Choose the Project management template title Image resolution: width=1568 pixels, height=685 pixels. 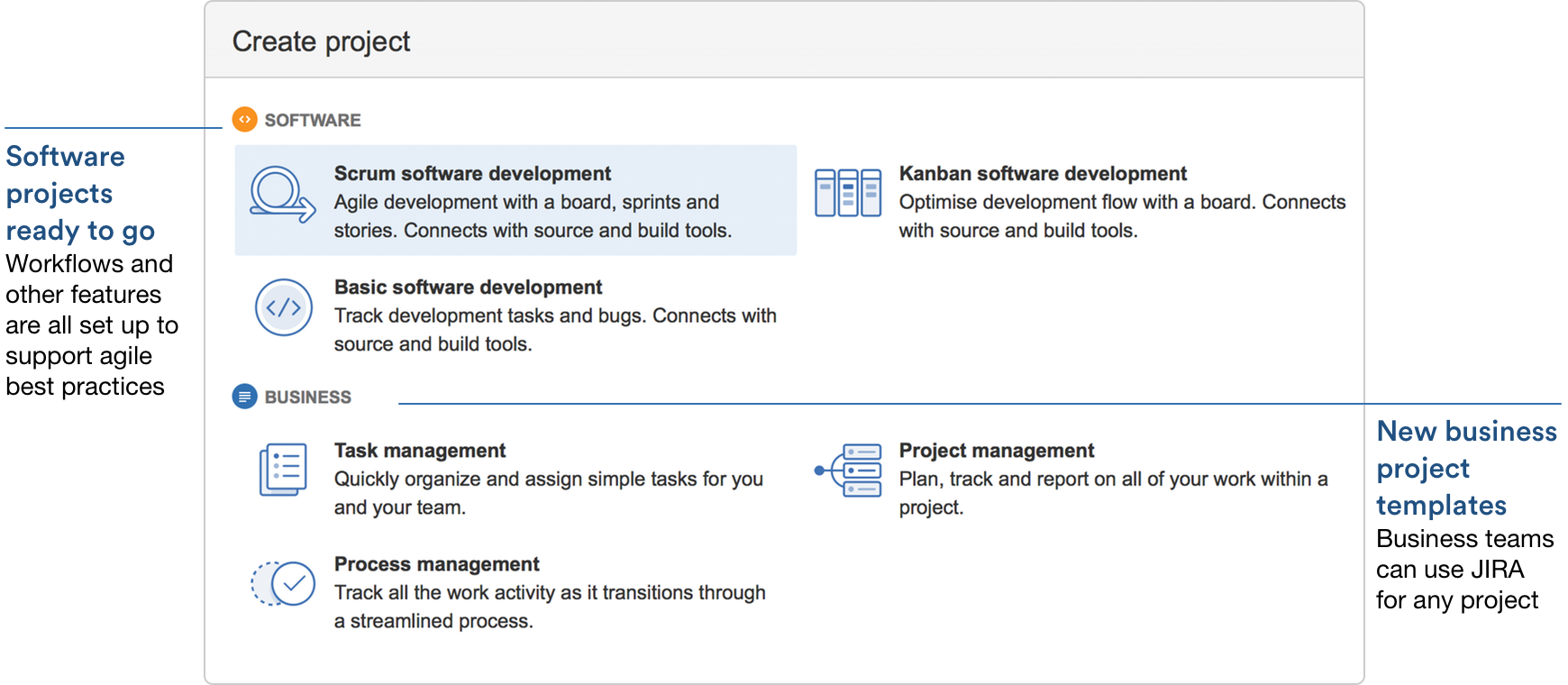[x=996, y=451]
